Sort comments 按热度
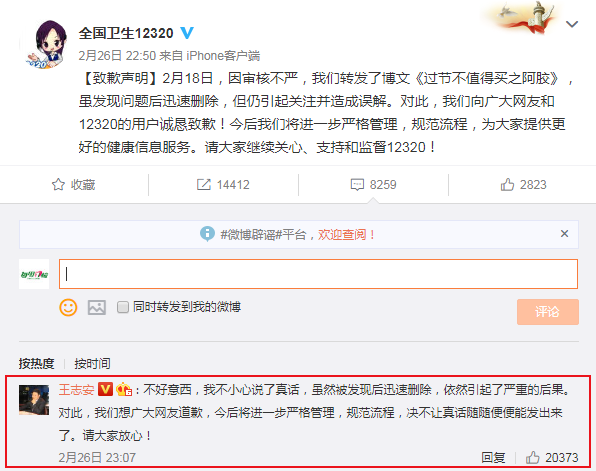The width and height of the screenshot is (596, 471). tap(36, 363)
